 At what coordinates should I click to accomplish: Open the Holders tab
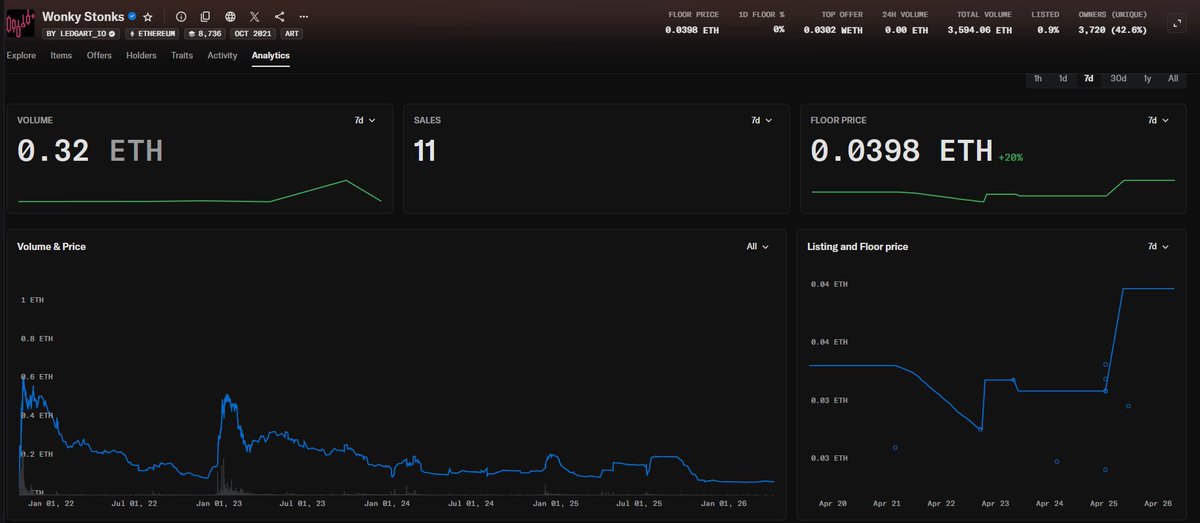pyautogui.click(x=141, y=56)
